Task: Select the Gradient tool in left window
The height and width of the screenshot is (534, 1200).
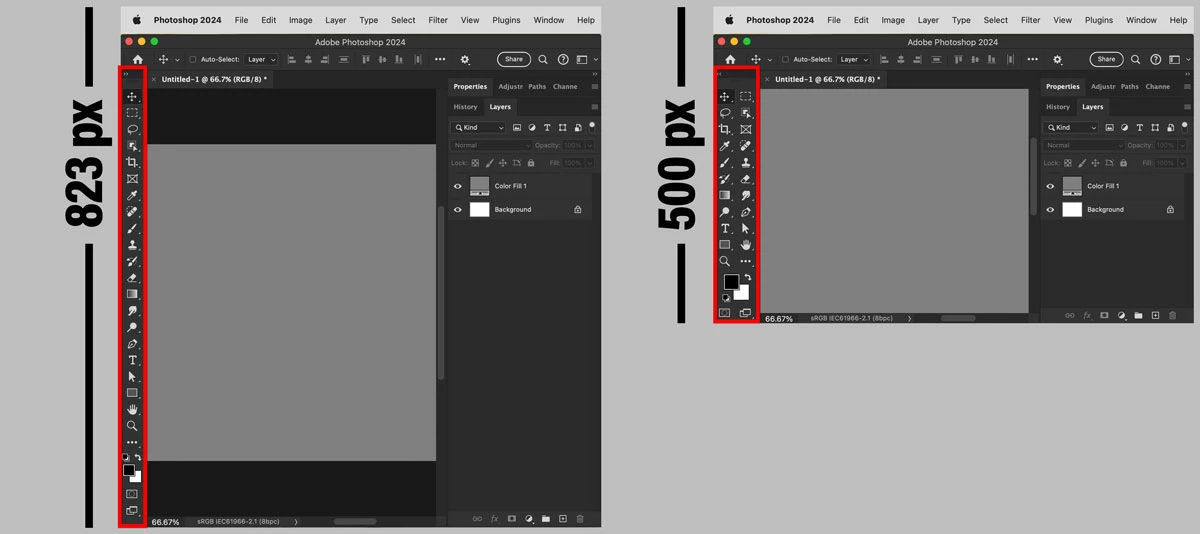Action: [132, 294]
